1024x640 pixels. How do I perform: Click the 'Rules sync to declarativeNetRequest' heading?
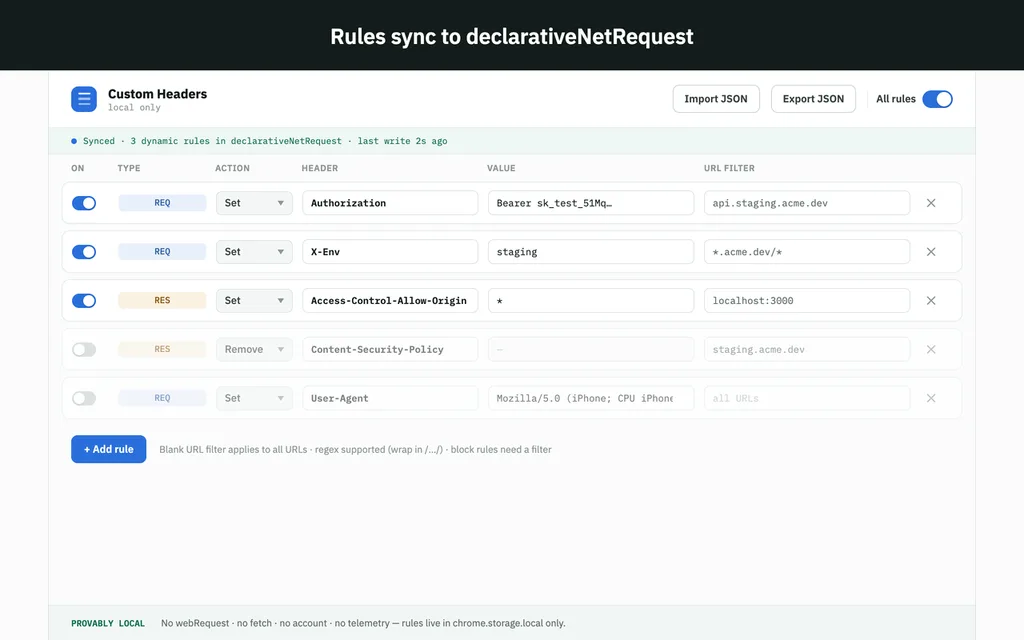point(512,37)
